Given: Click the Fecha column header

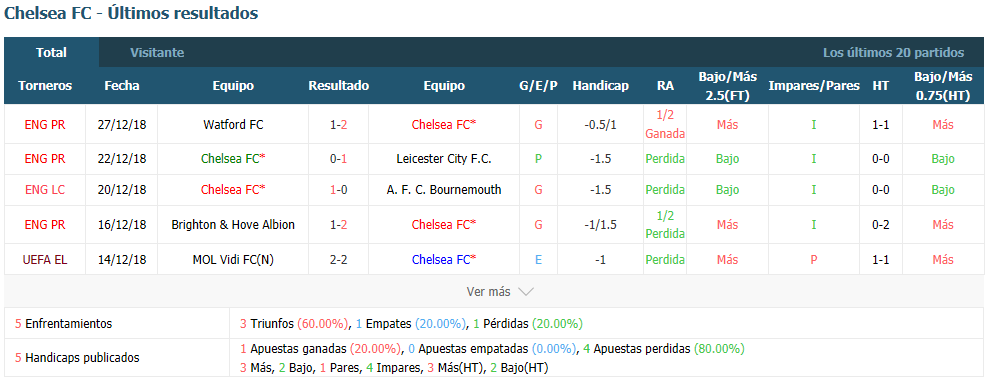Looking at the screenshot, I should pos(122,86).
